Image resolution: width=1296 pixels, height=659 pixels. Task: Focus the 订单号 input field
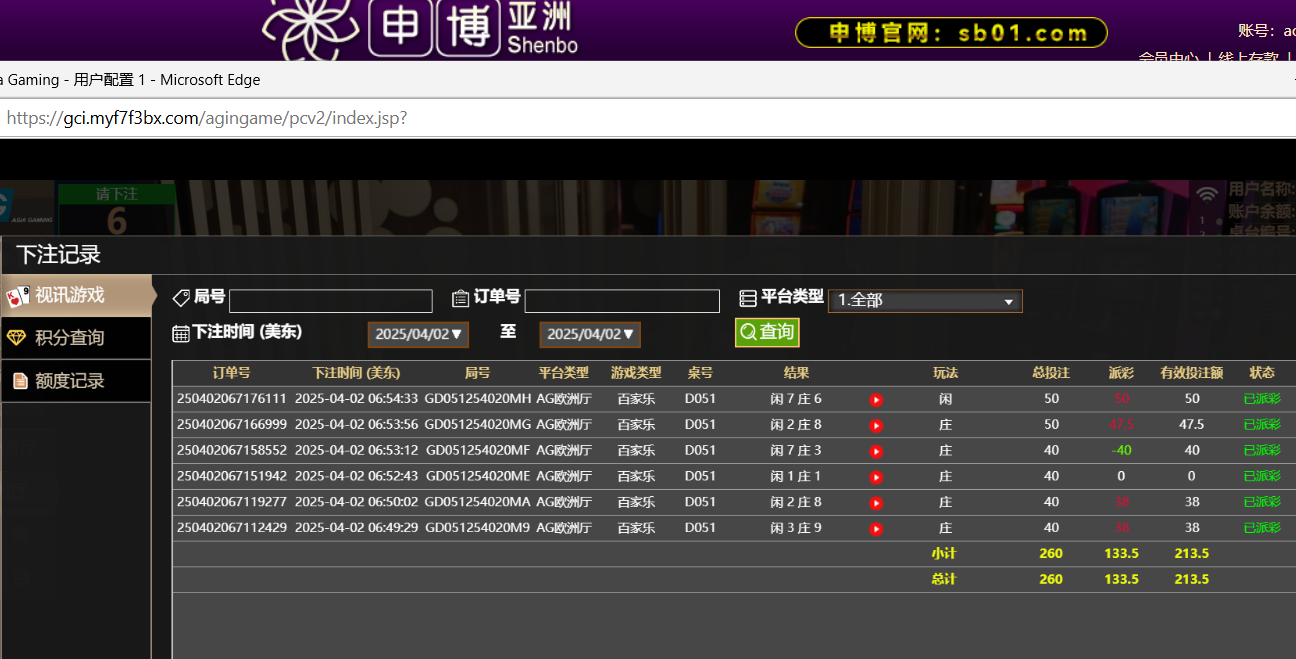pos(621,301)
